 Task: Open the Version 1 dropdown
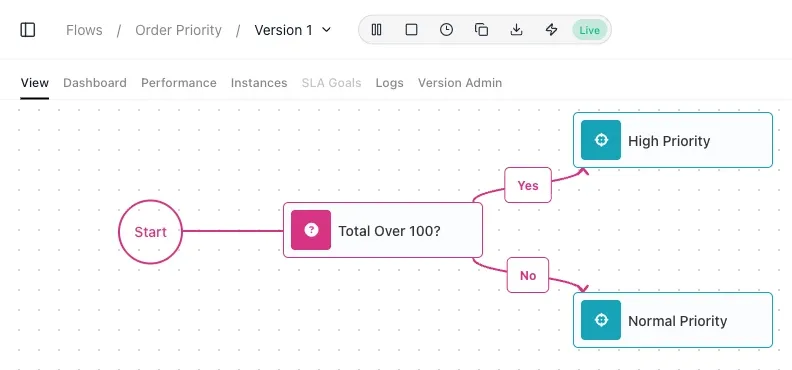click(x=293, y=30)
